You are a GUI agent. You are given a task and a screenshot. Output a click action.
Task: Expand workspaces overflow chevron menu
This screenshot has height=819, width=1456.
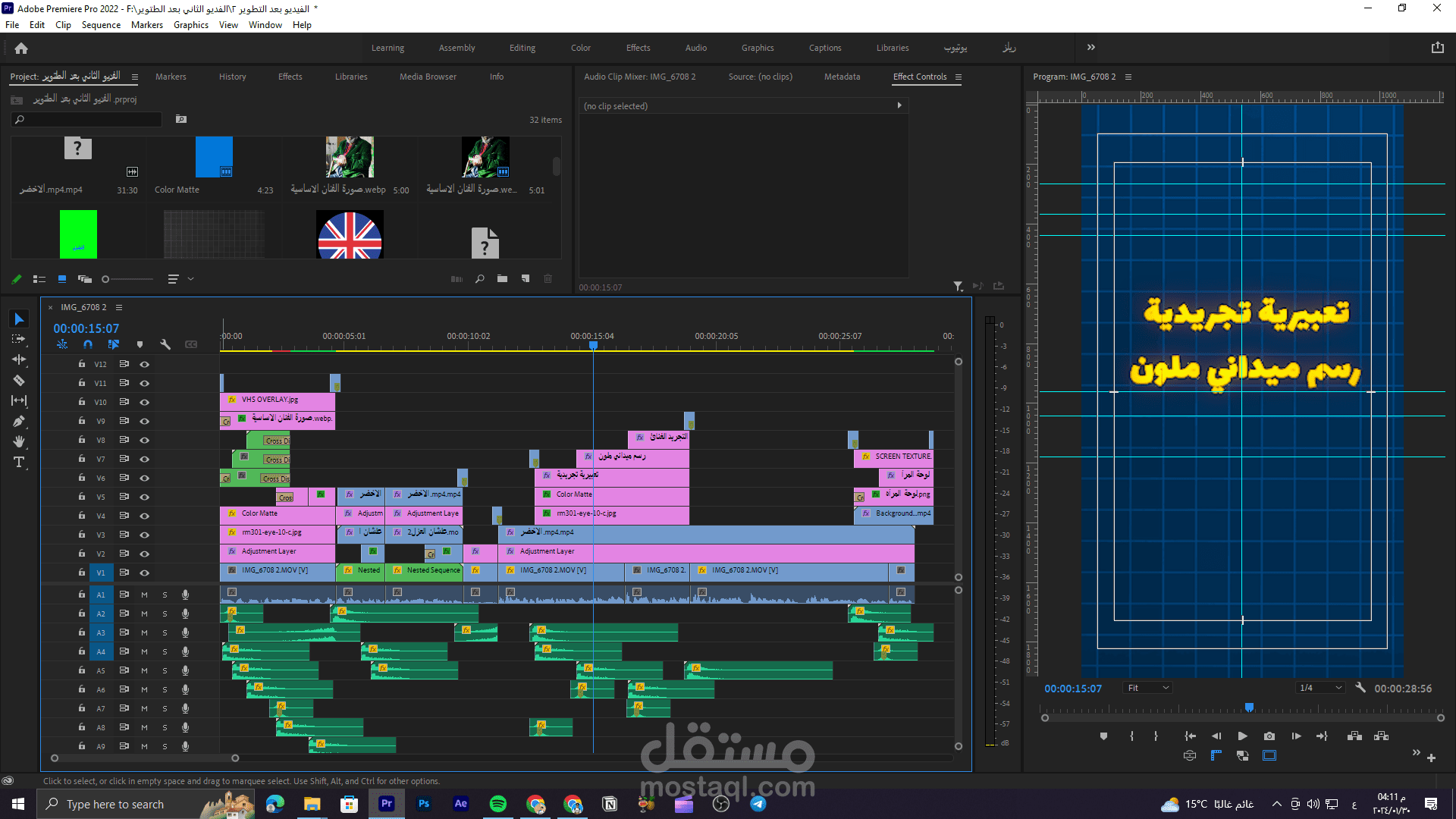[x=1090, y=47]
